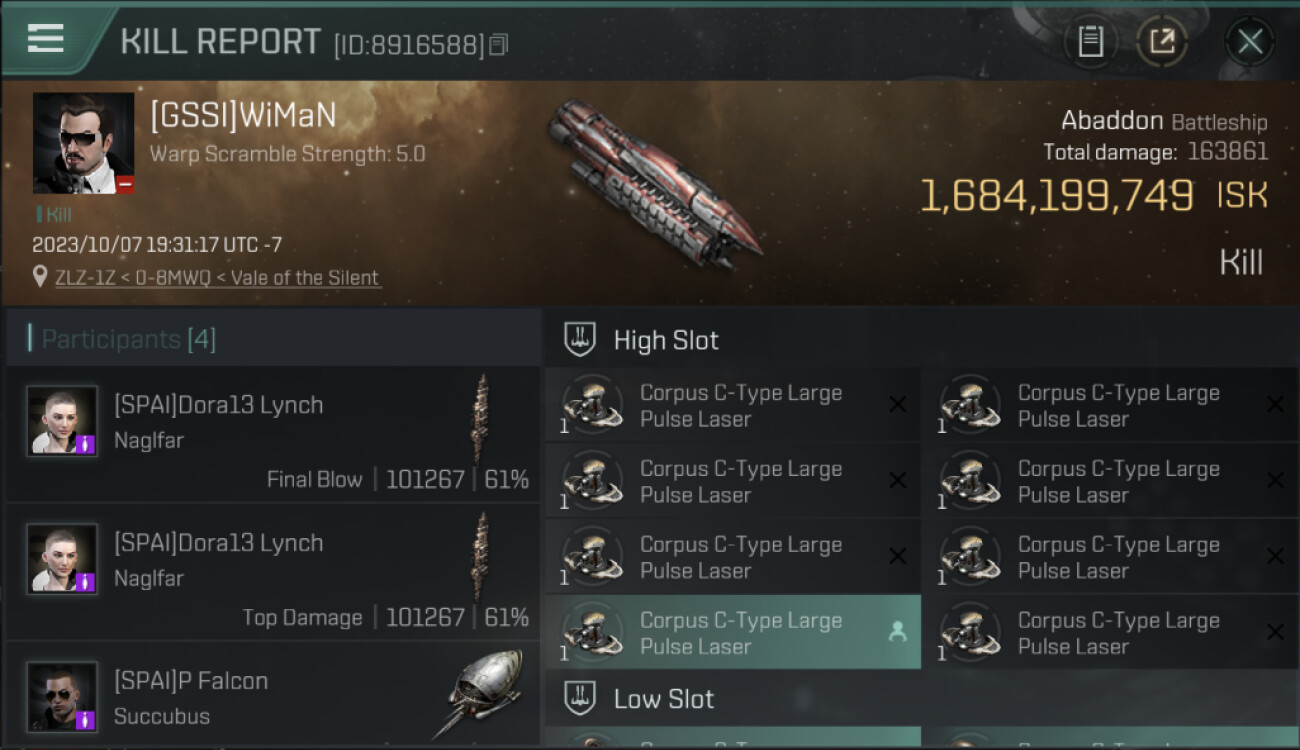Screen dimensions: 1300x750
Task: Click the location pin icon
Action: (x=40, y=277)
